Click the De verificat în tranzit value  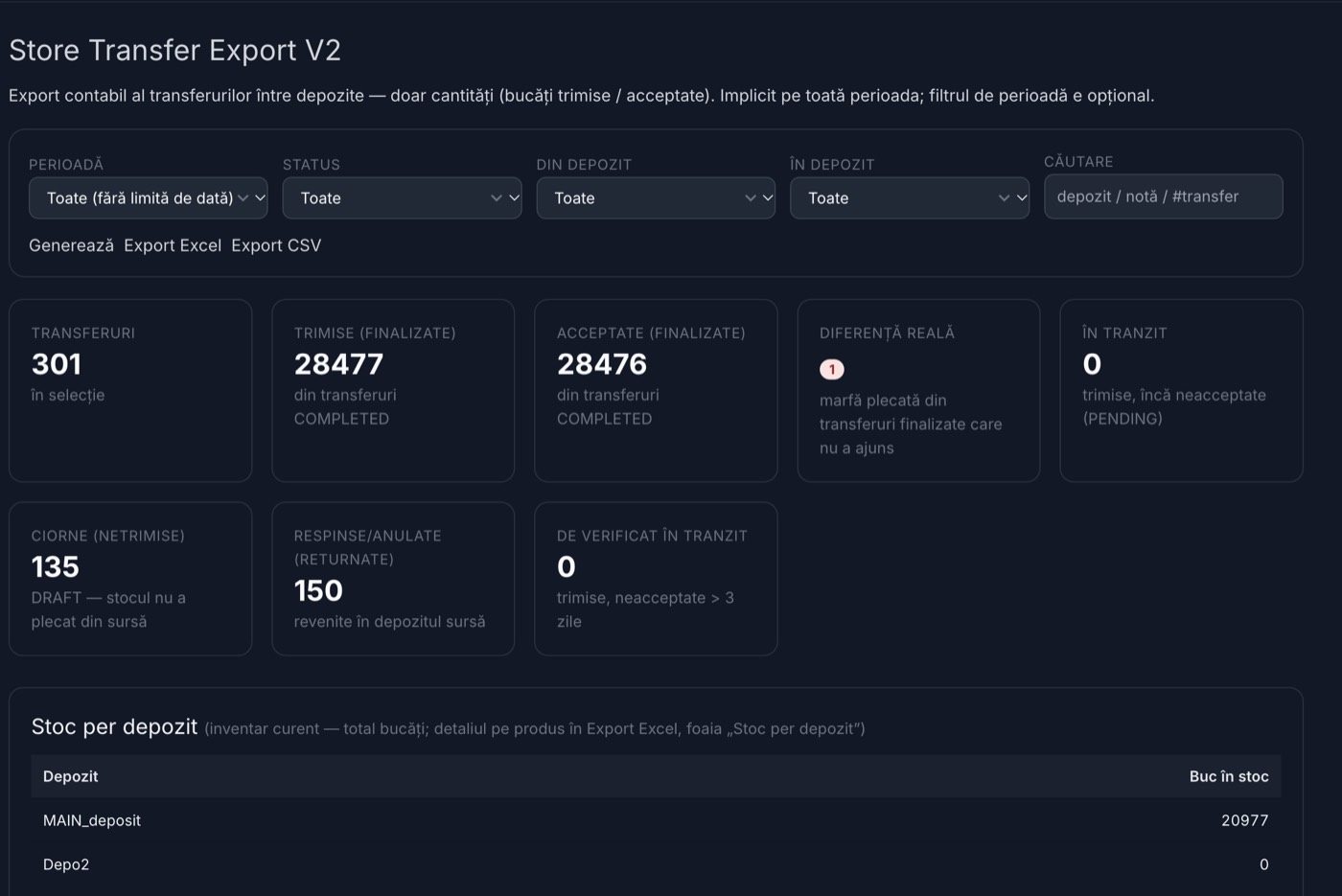[x=567, y=567]
